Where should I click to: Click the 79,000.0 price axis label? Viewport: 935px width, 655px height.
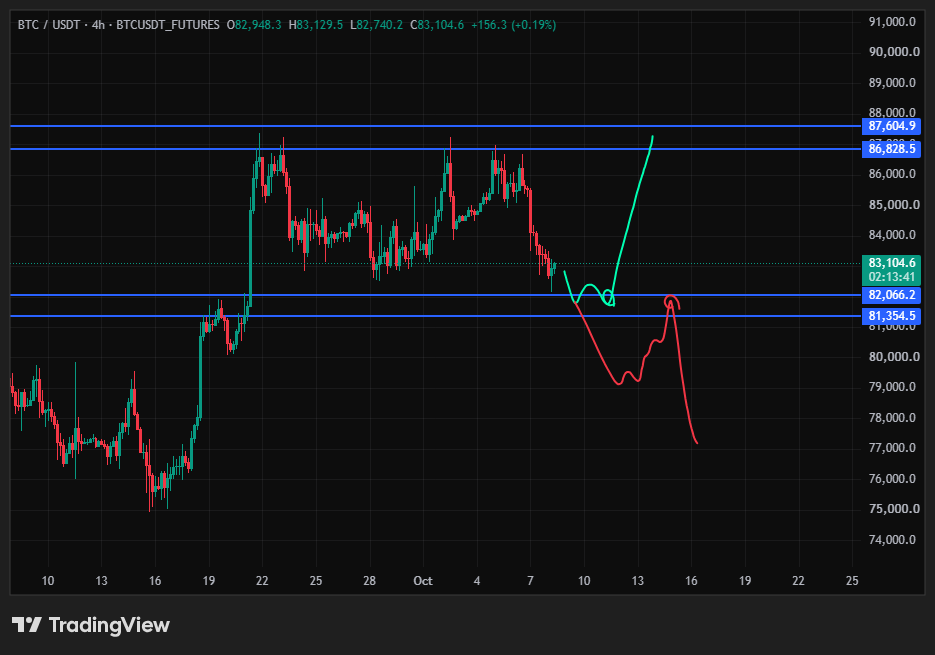[892, 387]
